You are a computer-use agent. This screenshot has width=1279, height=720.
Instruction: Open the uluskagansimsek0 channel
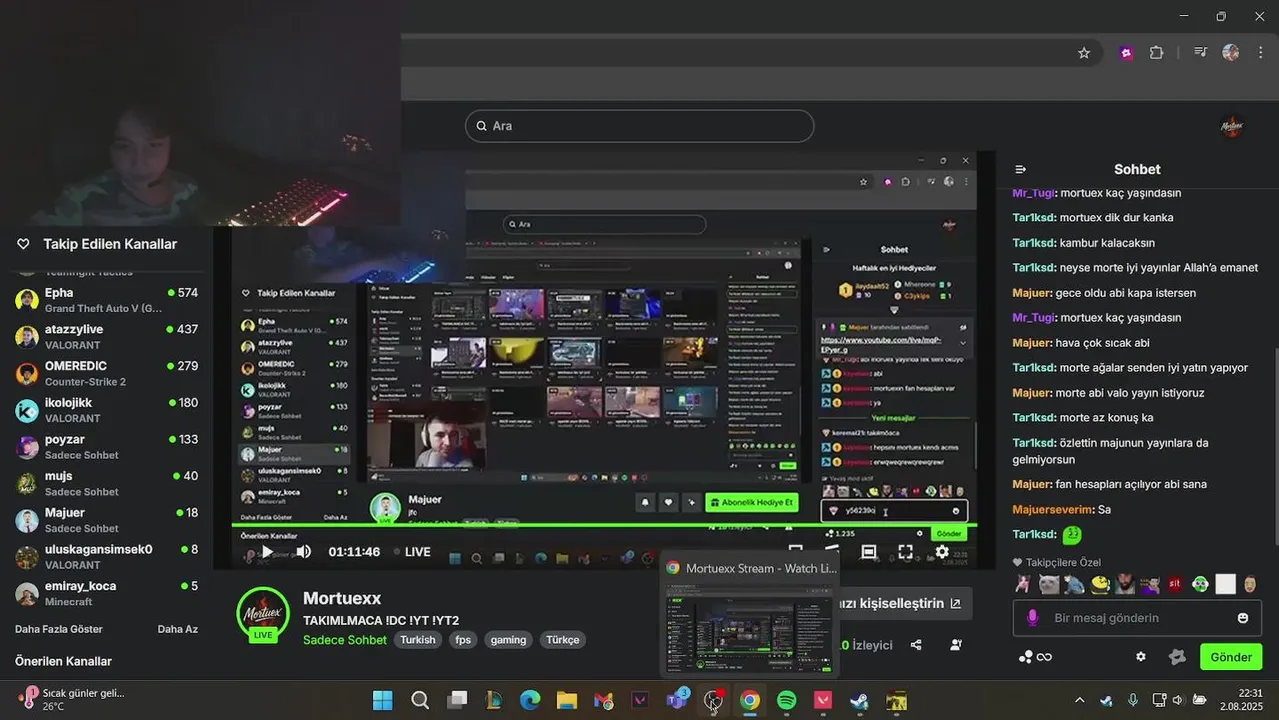click(107, 557)
